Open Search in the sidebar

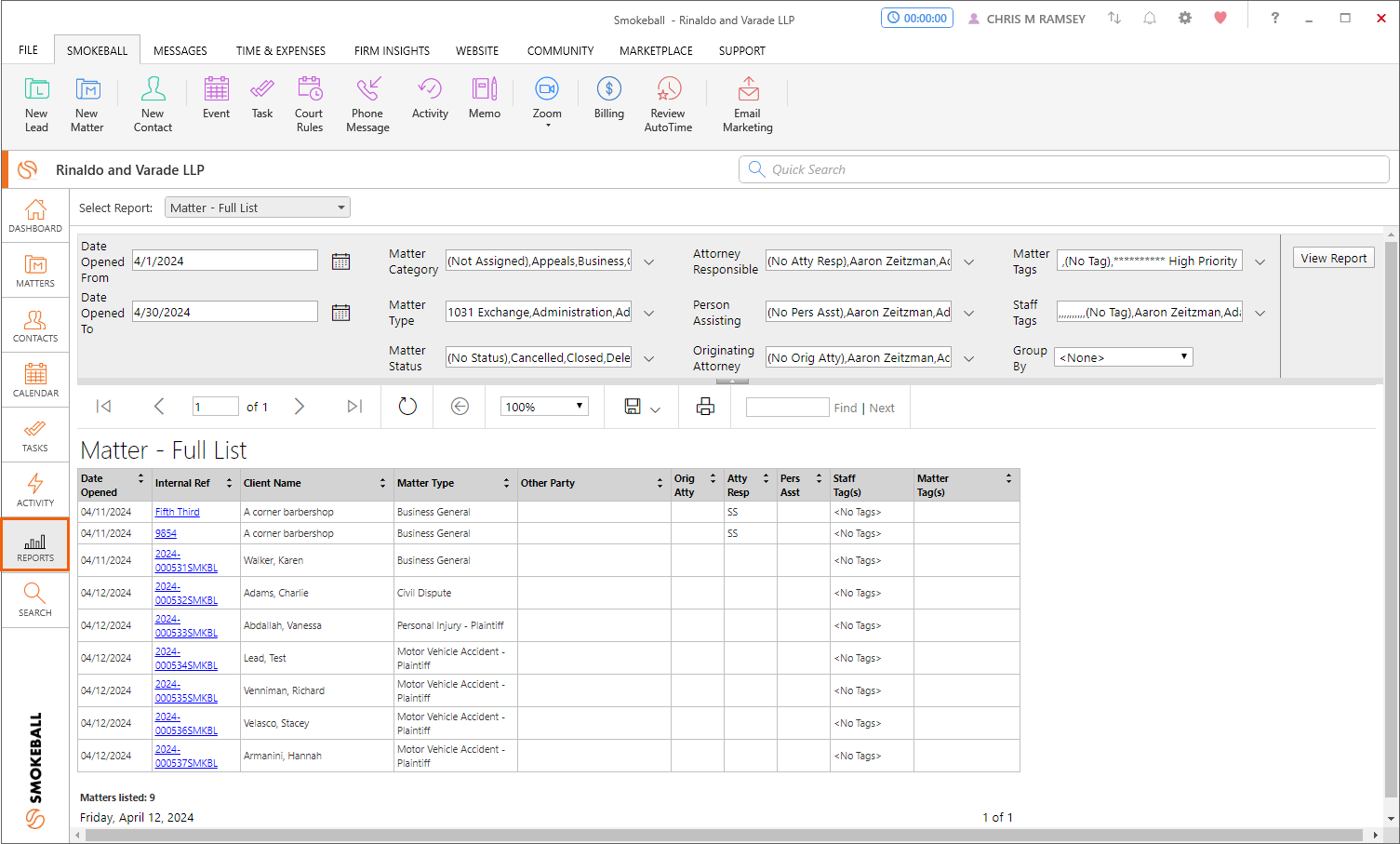(35, 600)
